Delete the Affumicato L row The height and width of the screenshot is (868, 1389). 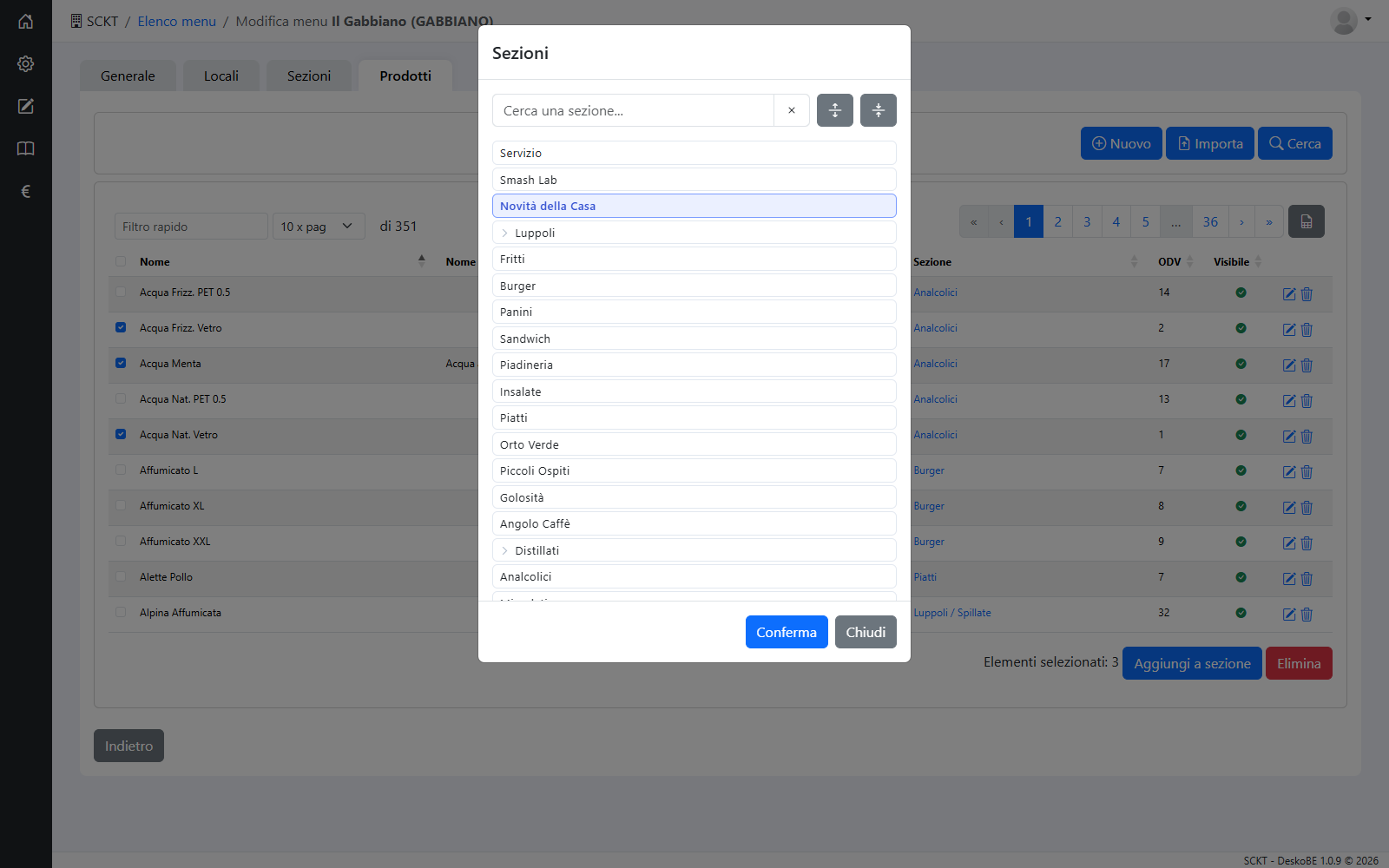(1307, 472)
